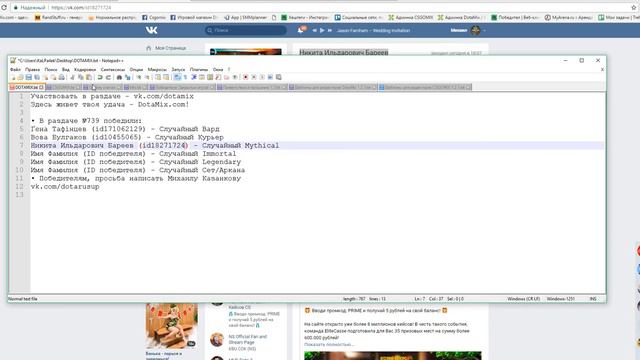Image resolution: width=640 pixels, height=360 pixels.
Task: Click the Redo arrow icon
Action: (x=109, y=77)
